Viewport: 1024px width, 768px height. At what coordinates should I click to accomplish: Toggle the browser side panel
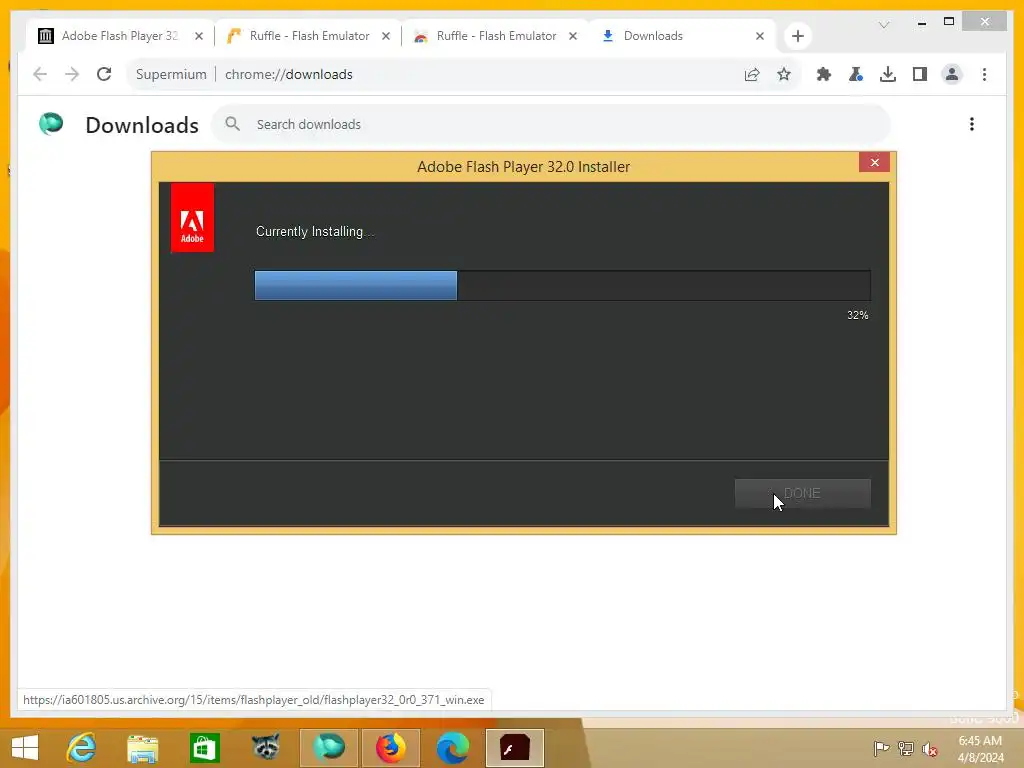[x=920, y=74]
